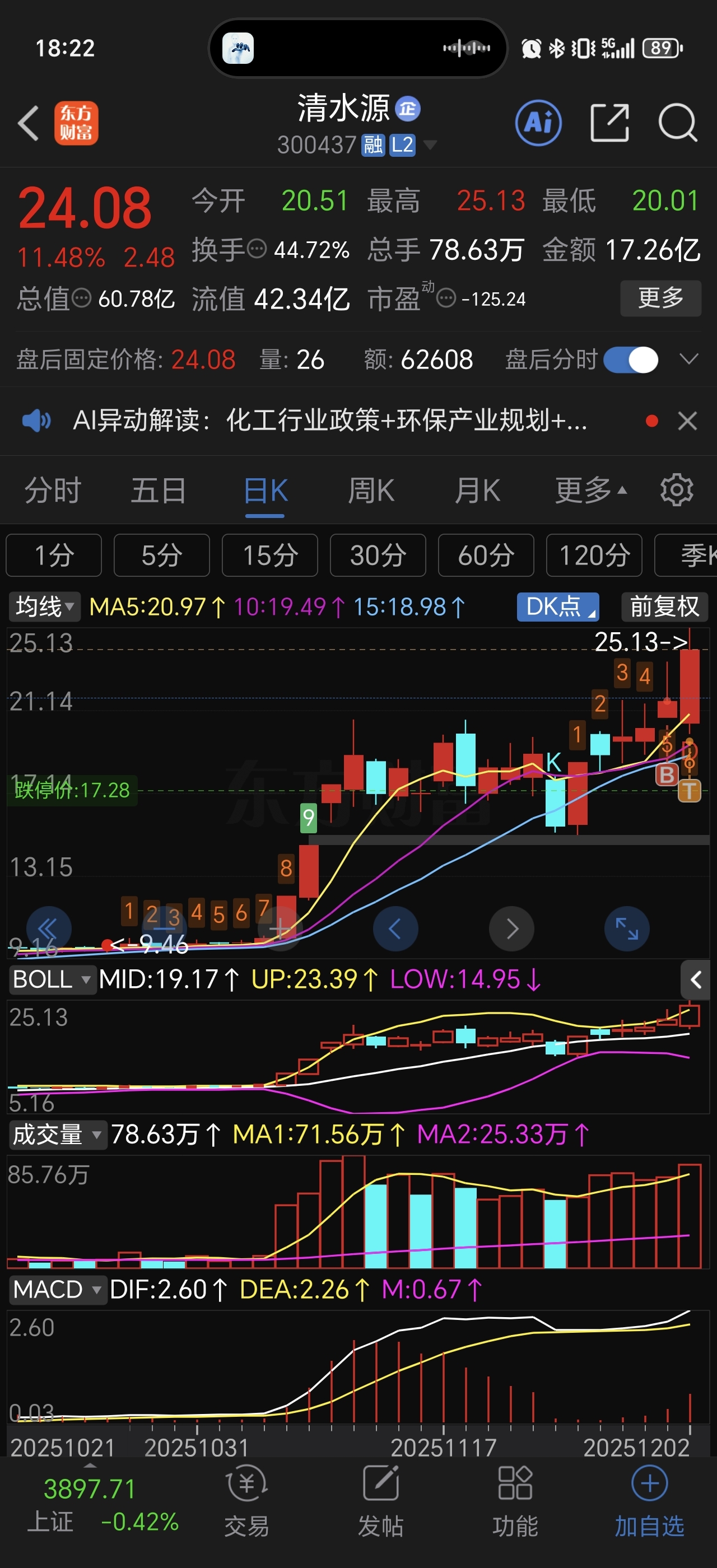Open the AI异动解读 news headline
This screenshot has height=1568, width=717.
tap(330, 421)
